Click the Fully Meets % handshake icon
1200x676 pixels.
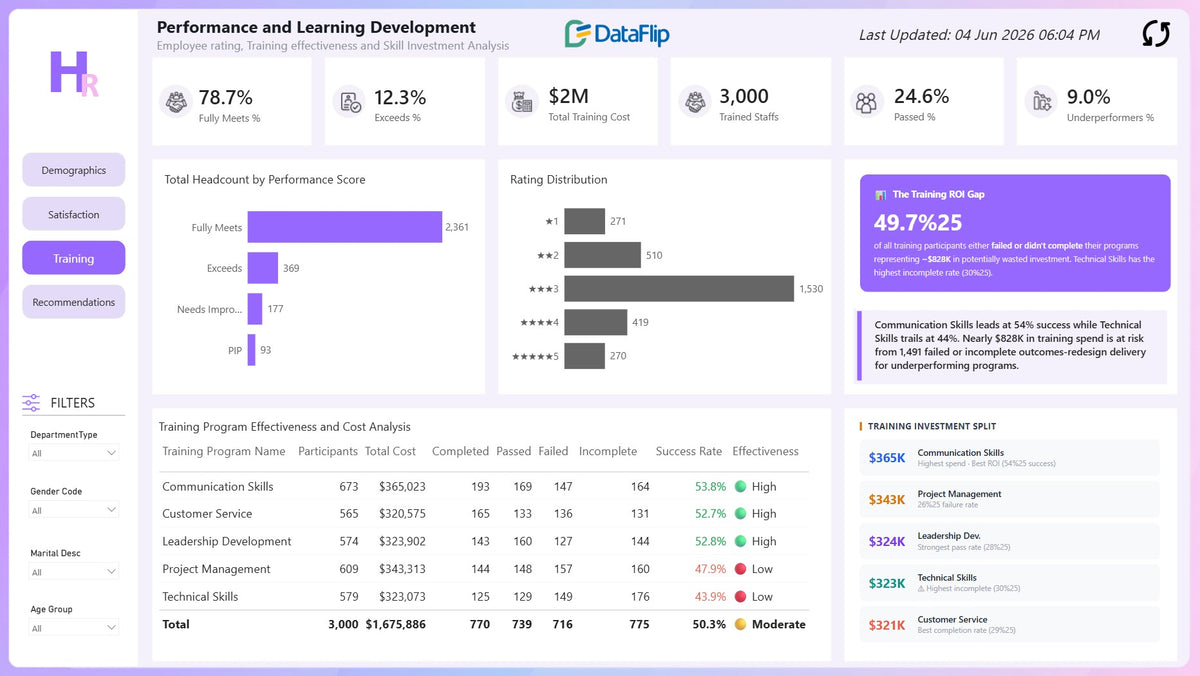tap(177, 102)
